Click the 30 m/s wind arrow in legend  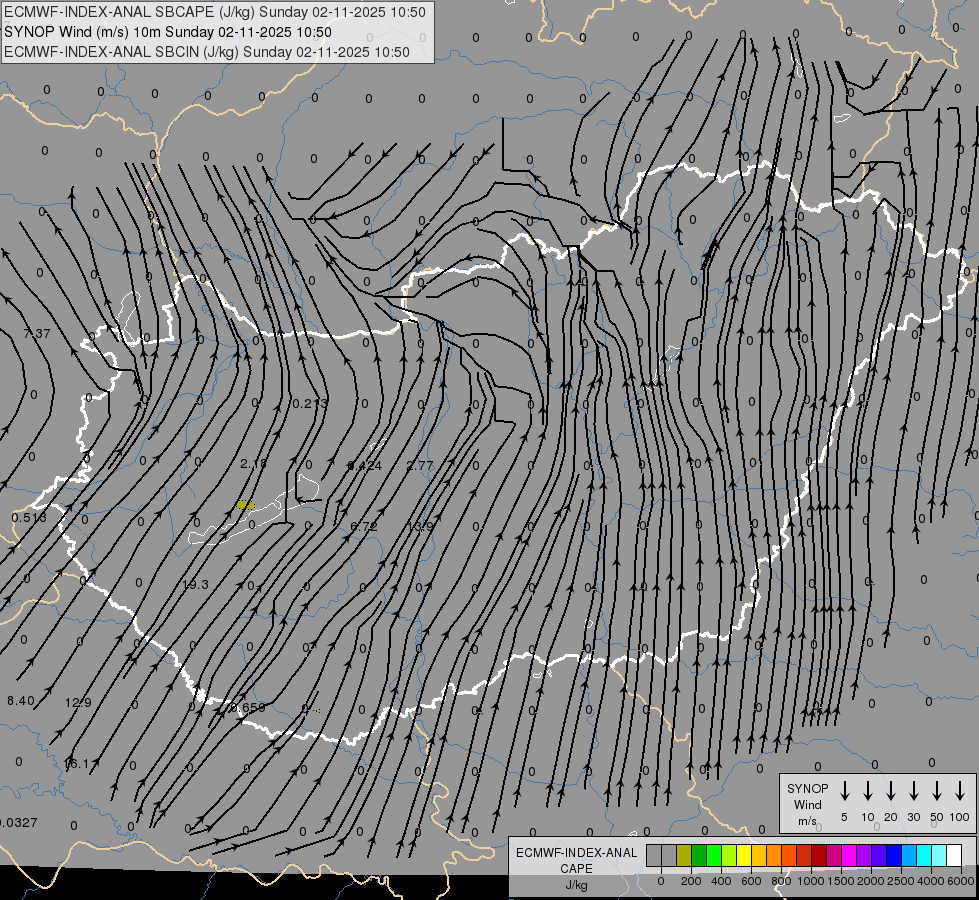point(913,791)
